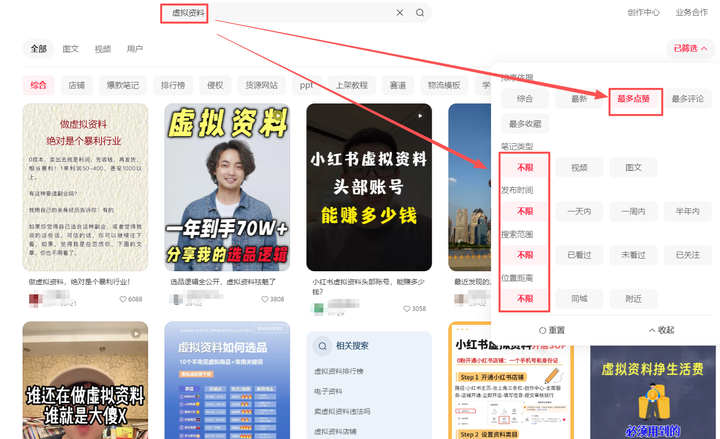The image size is (720, 439).
Task: Select the 店铺 category chip
Action: [x=77, y=85]
